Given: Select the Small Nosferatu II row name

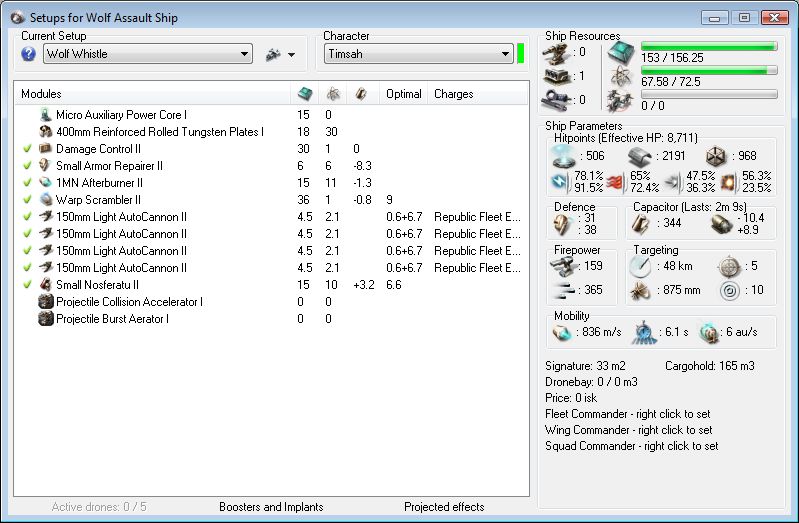Looking at the screenshot, I should click(x=97, y=284).
